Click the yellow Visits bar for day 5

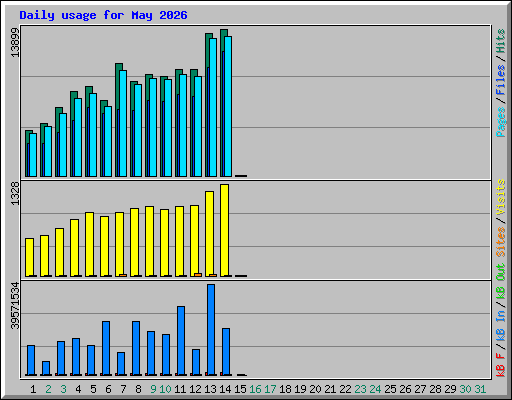point(89,244)
